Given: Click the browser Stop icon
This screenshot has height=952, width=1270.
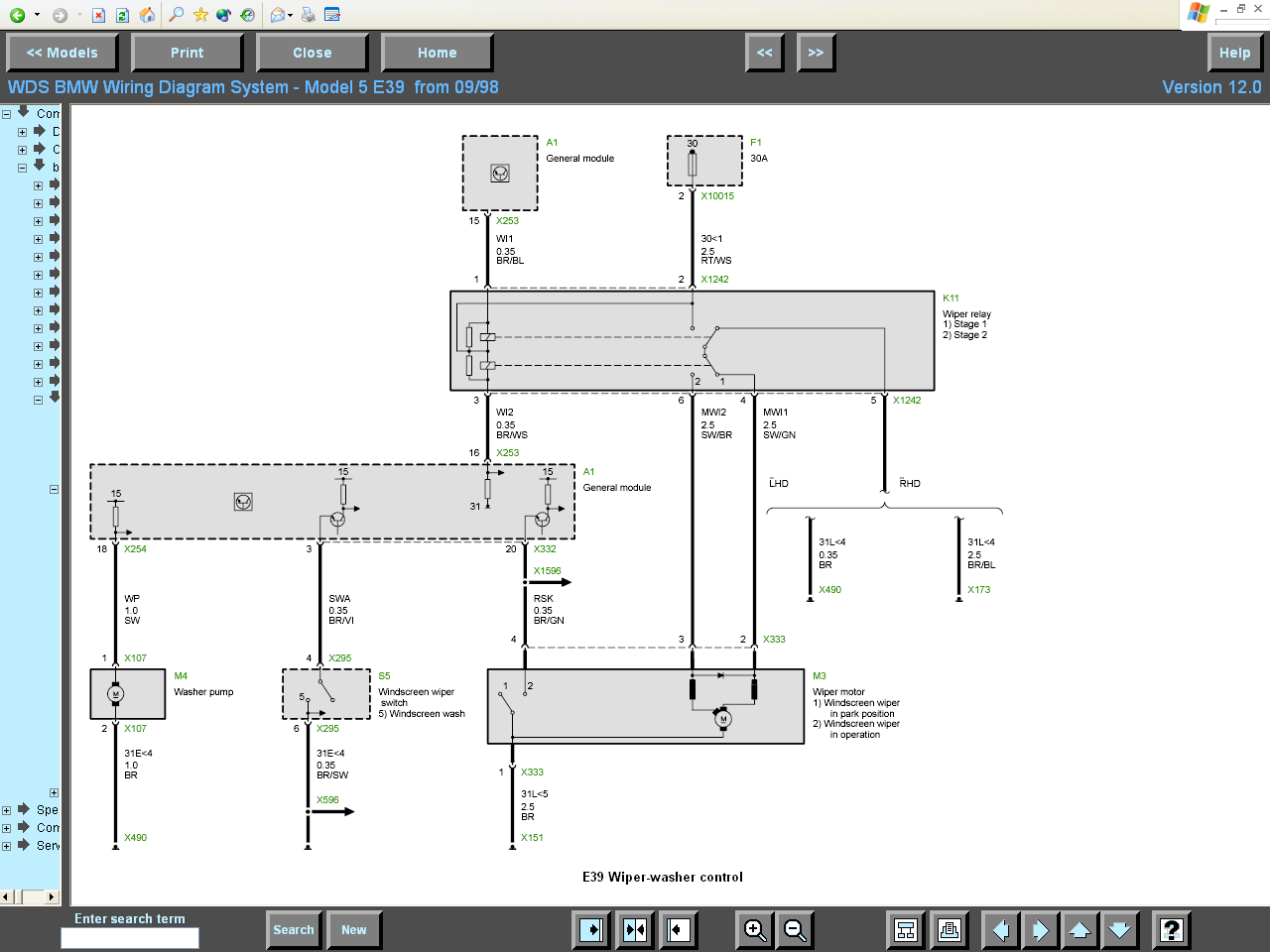Looking at the screenshot, I should 98,15.
